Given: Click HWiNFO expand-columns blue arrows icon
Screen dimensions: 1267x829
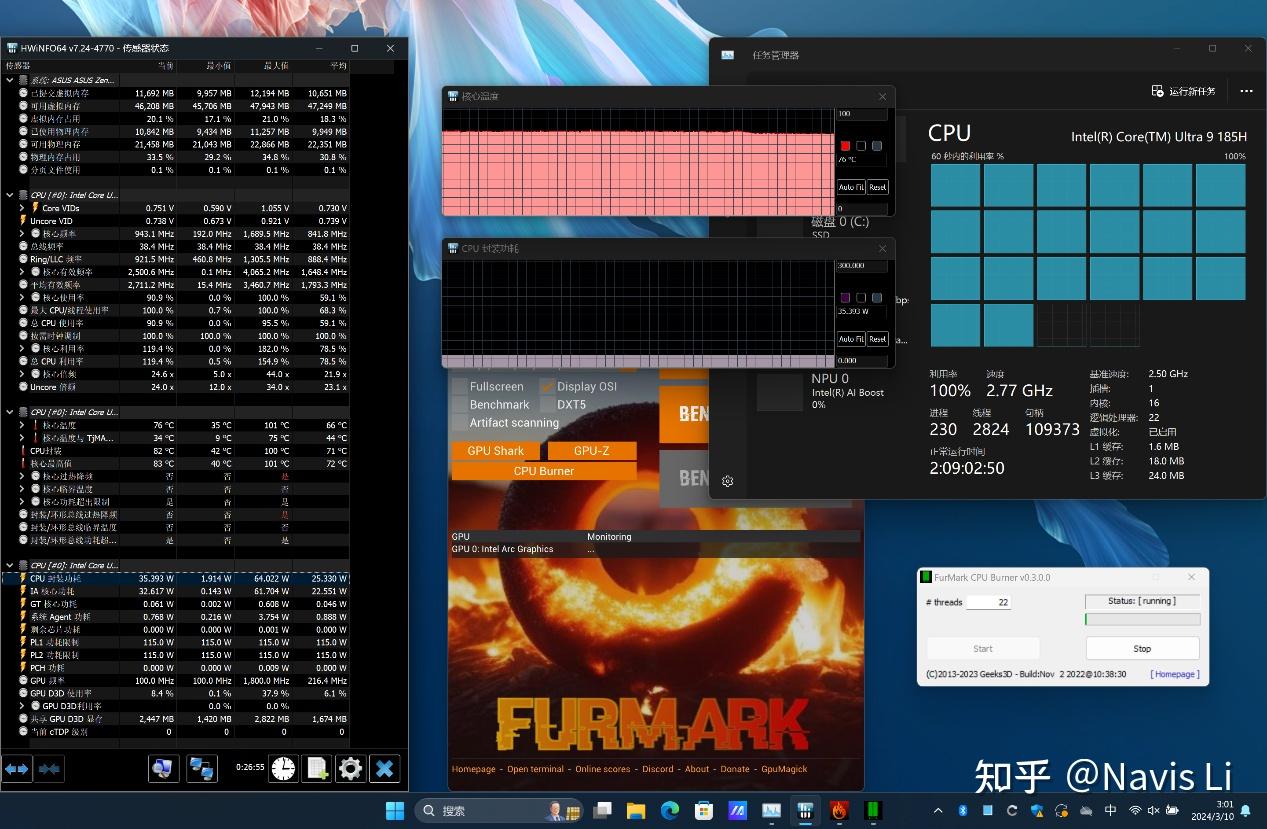Looking at the screenshot, I should click(x=17, y=768).
